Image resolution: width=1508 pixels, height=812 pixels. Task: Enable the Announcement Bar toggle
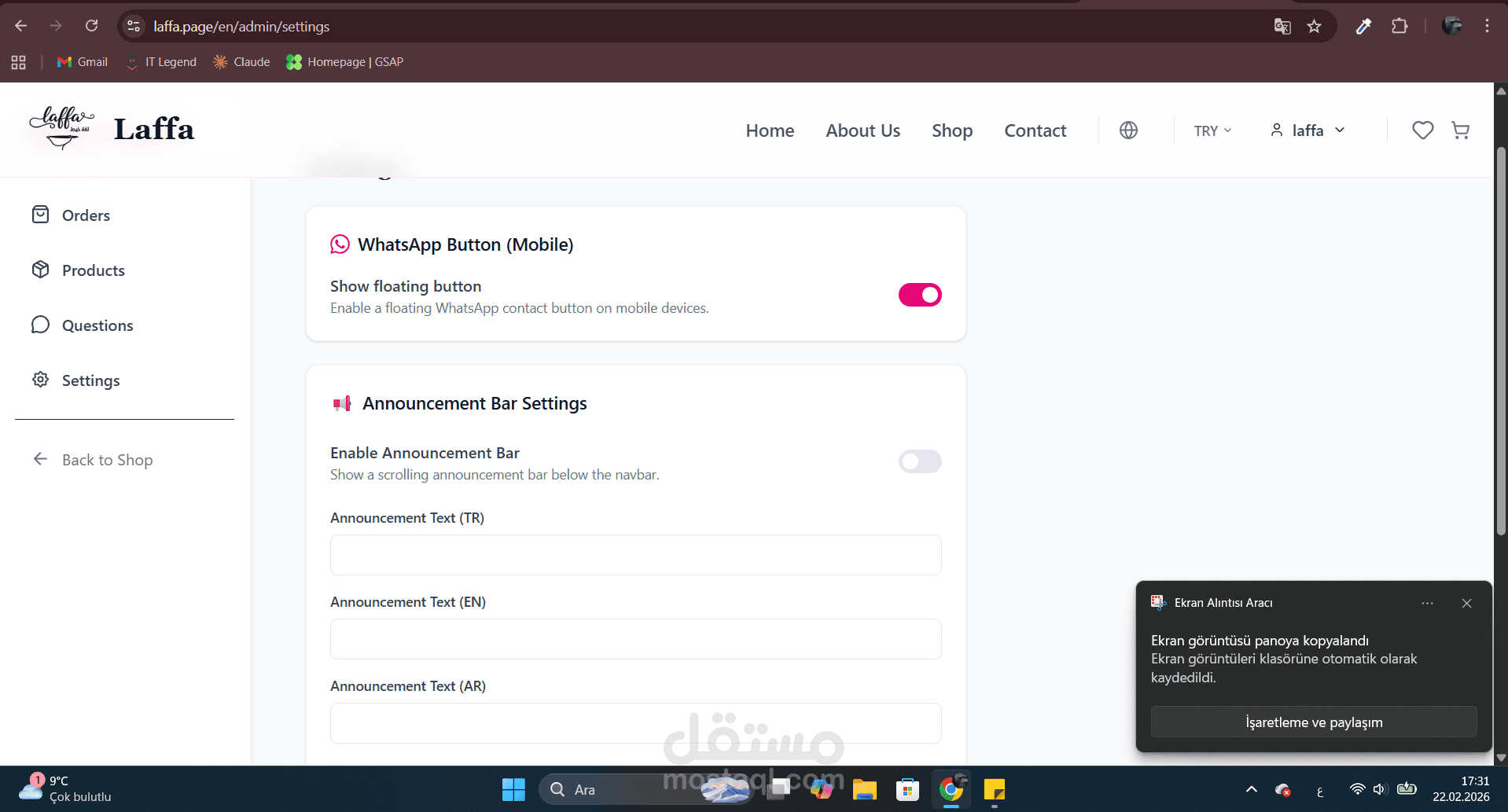click(x=920, y=461)
